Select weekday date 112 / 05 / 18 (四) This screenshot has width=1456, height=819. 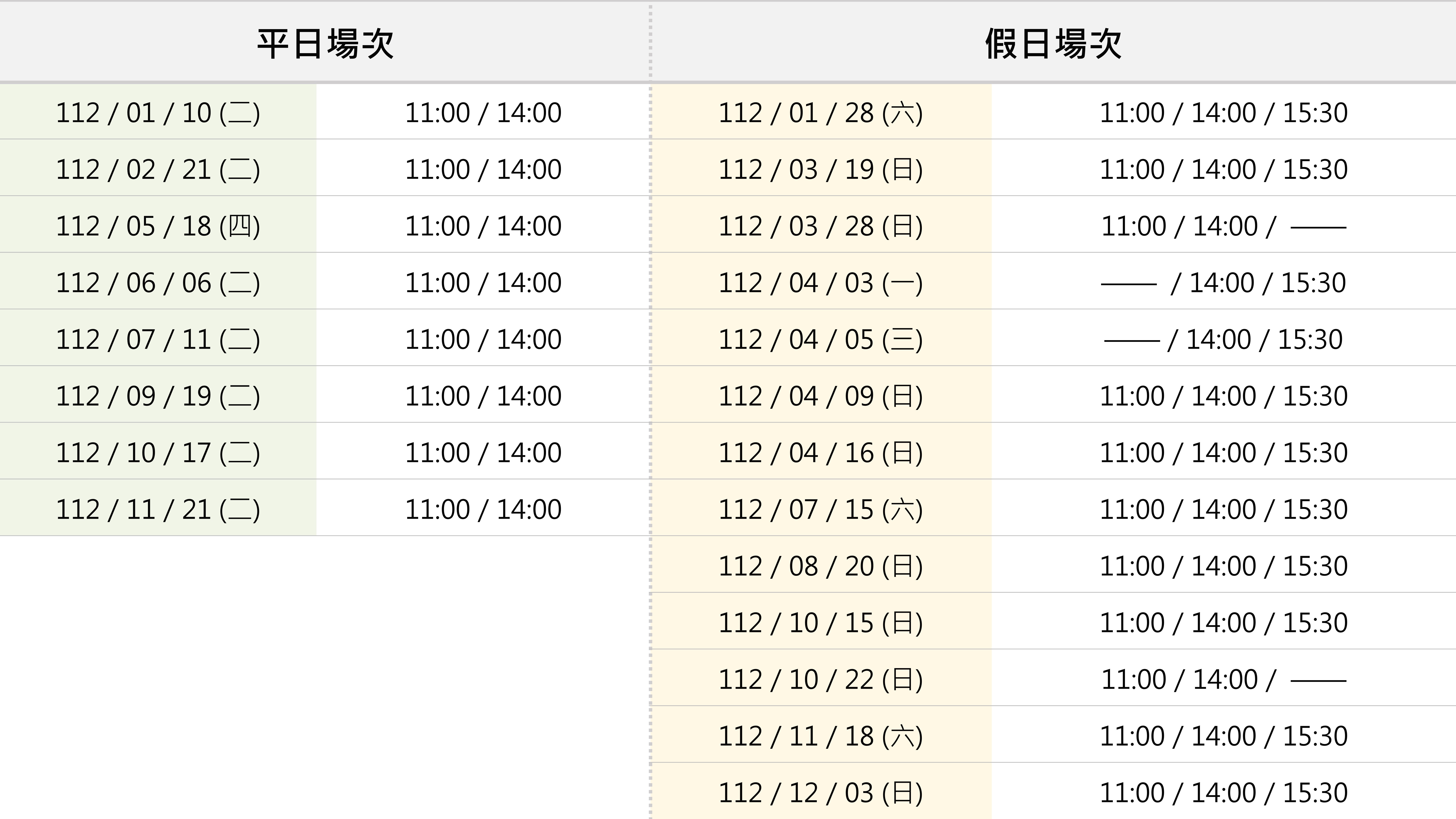[x=158, y=226]
